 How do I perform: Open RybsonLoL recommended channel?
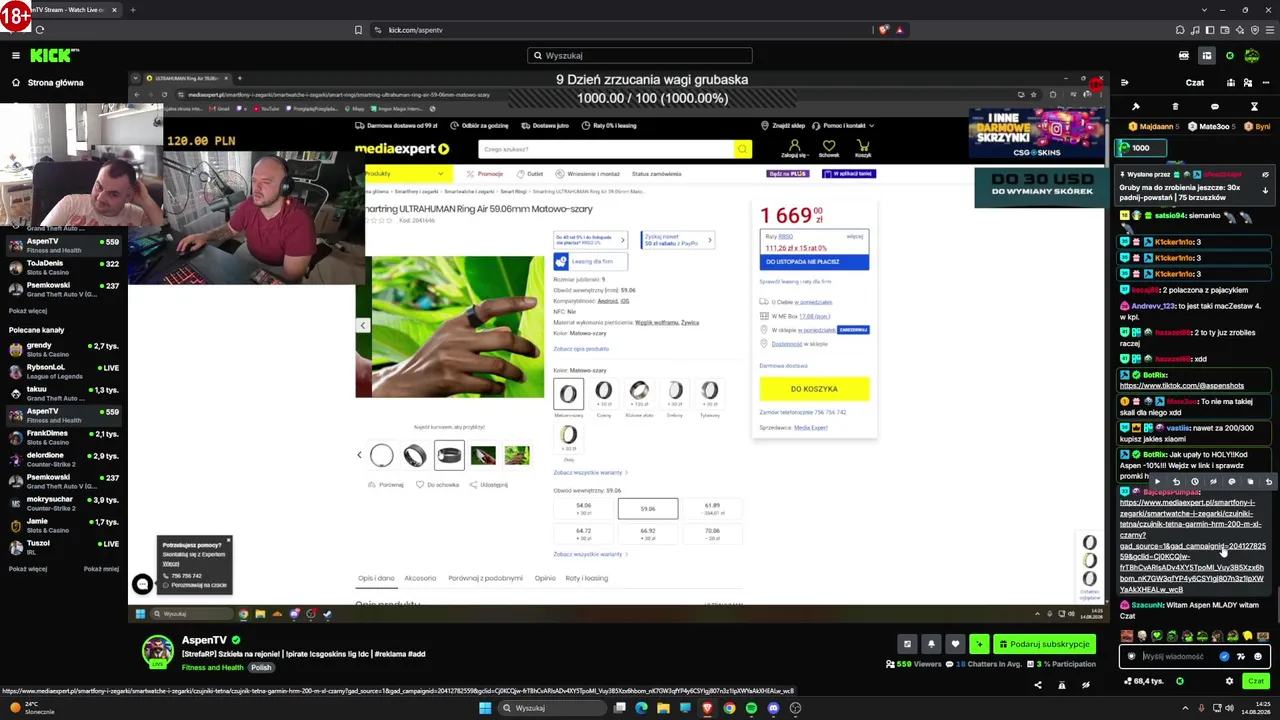point(64,371)
